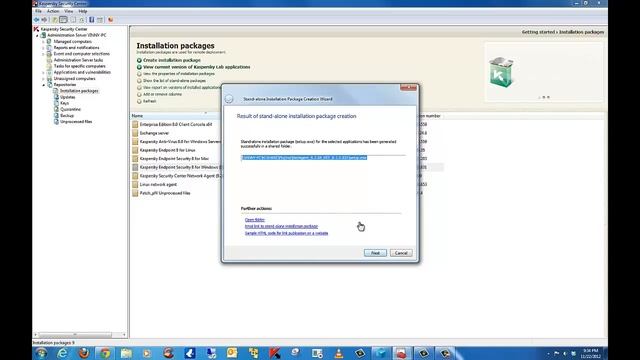Click the Exchange server package icon
640x360 pixels.
(135, 133)
